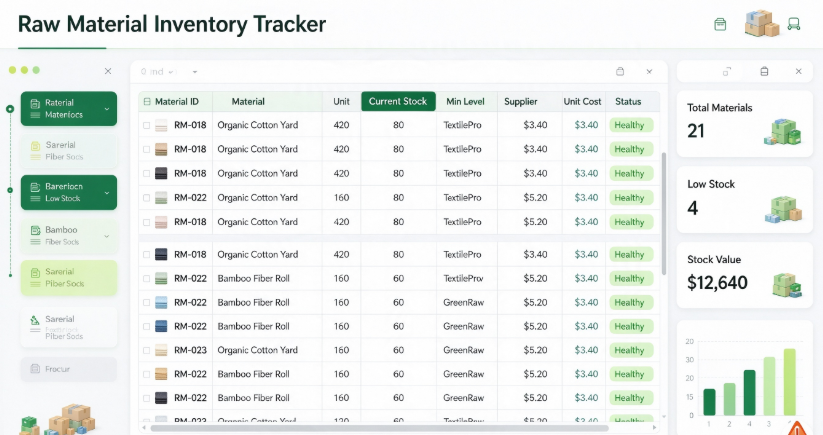Expand Raterial Materiocs with its chevron
Screen dimensions: 823x435
point(107,109)
